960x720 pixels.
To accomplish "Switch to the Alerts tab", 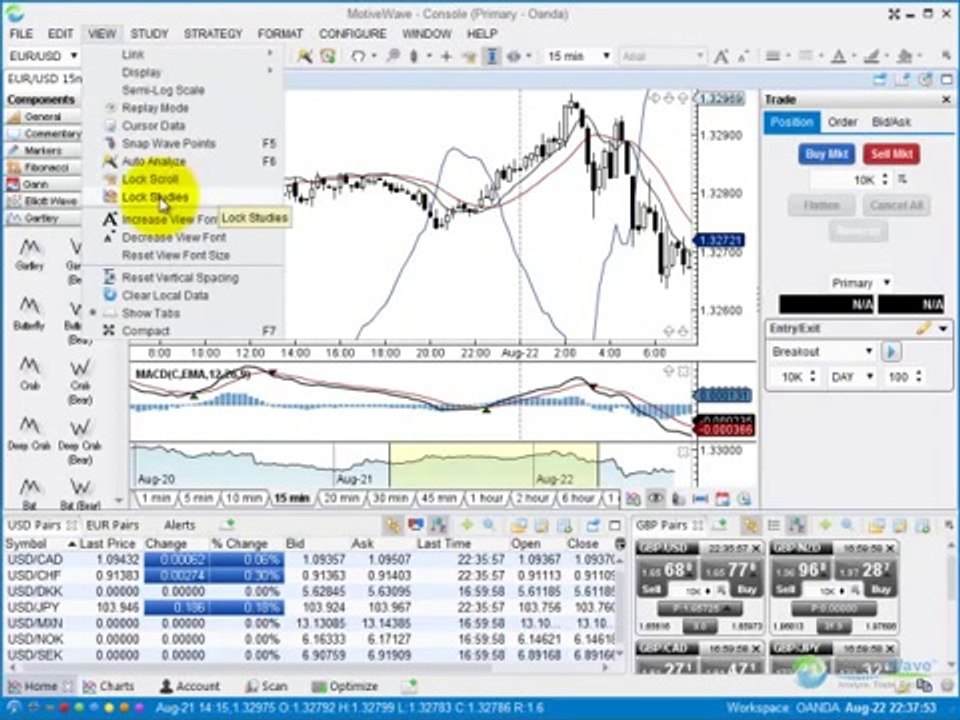I will tap(179, 526).
